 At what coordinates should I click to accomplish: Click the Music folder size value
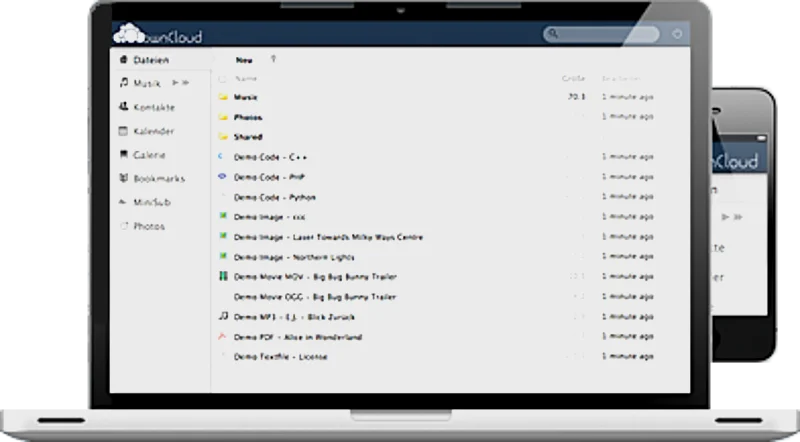point(577,97)
